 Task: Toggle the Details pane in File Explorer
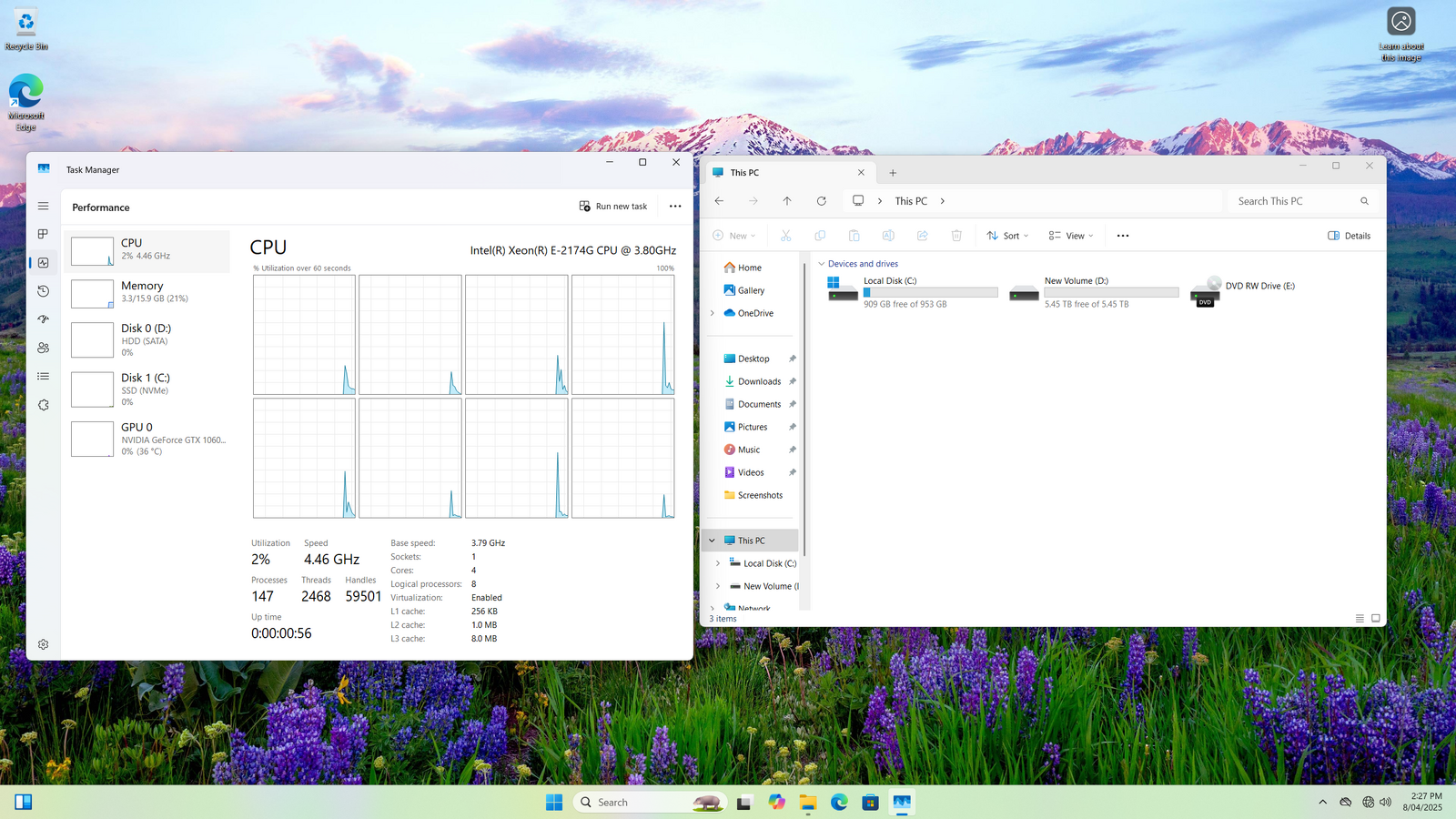click(1349, 236)
